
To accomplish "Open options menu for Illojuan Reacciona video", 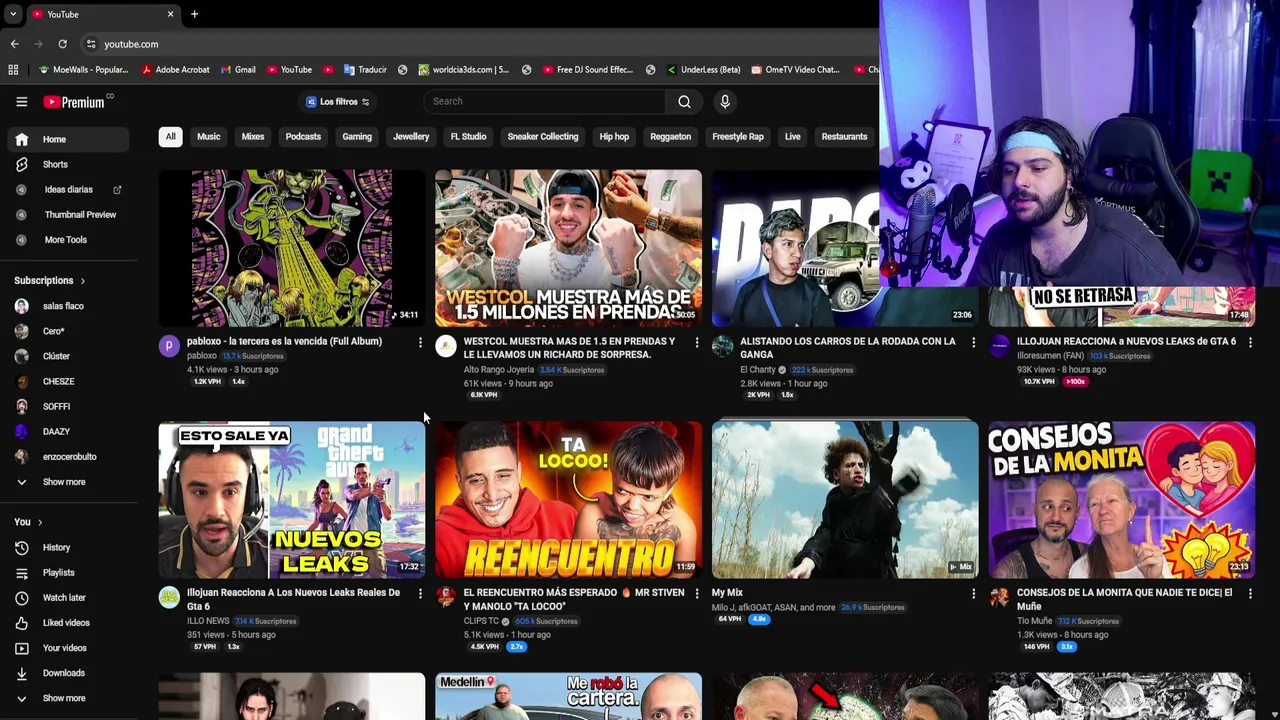I will 420,594.
